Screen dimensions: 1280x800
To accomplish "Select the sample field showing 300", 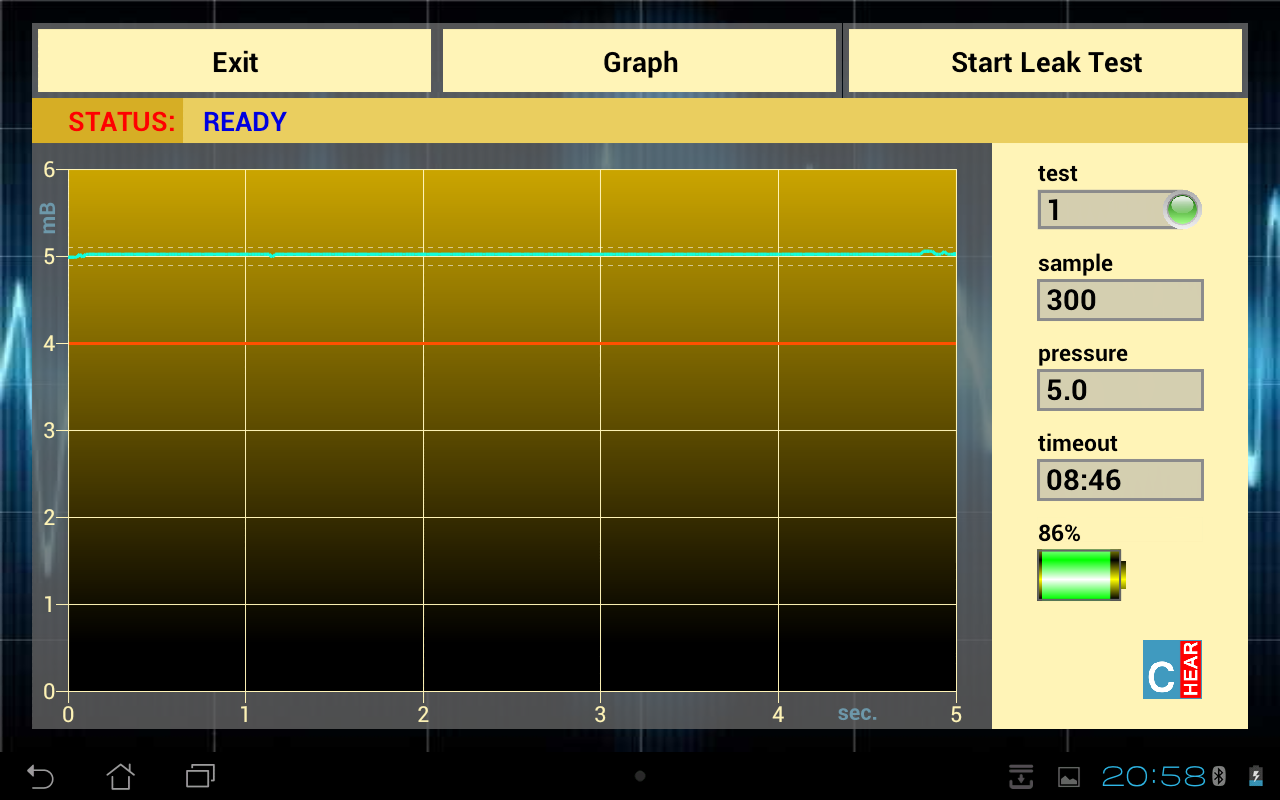I will 1120,300.
